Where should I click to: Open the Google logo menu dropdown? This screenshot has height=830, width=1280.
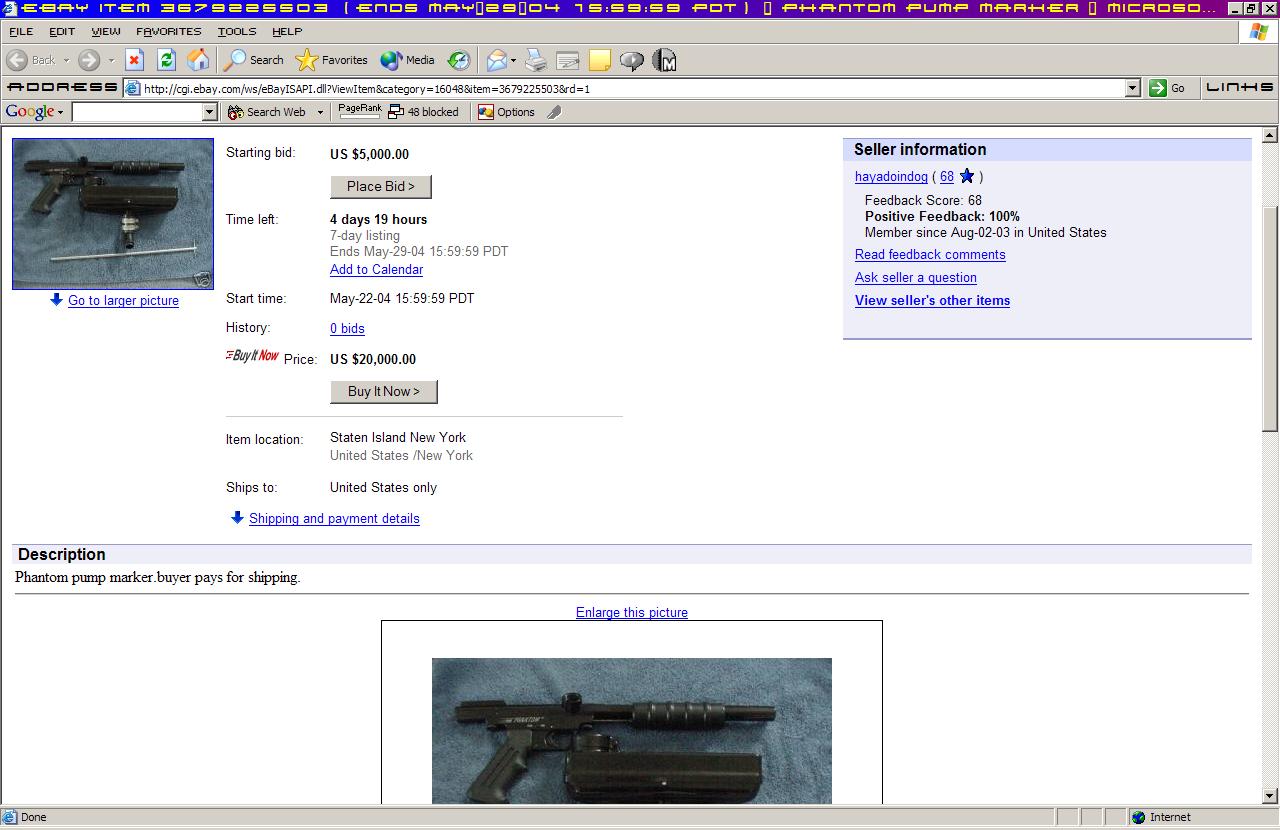(60, 112)
